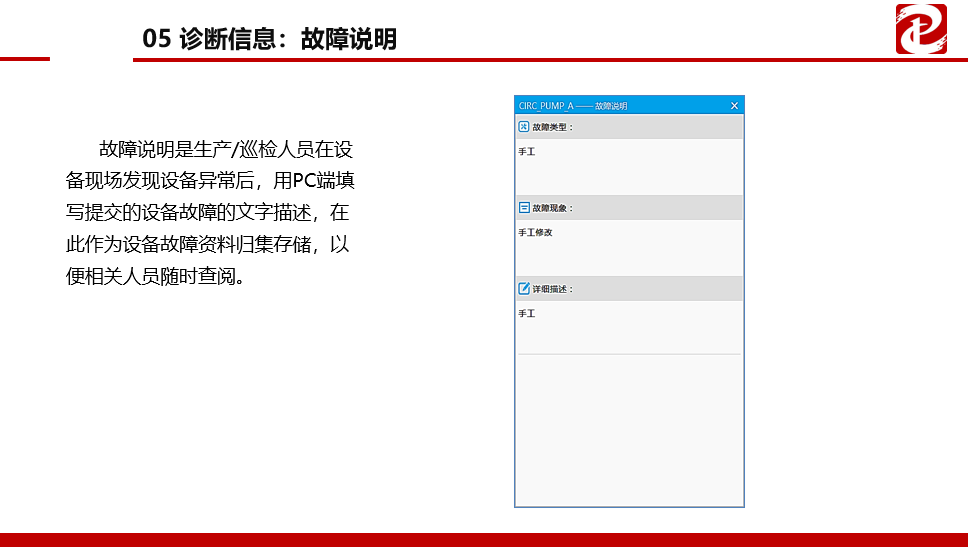Click the slide title 05 诊断信息：故障说明
968x547 pixels.
click(270, 39)
